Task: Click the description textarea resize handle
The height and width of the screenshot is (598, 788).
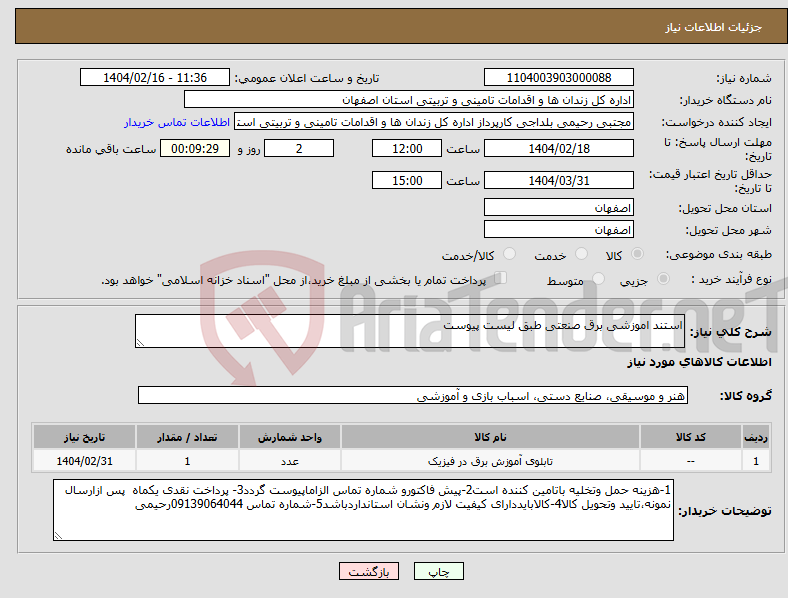Action: pyautogui.click(x=140, y=343)
